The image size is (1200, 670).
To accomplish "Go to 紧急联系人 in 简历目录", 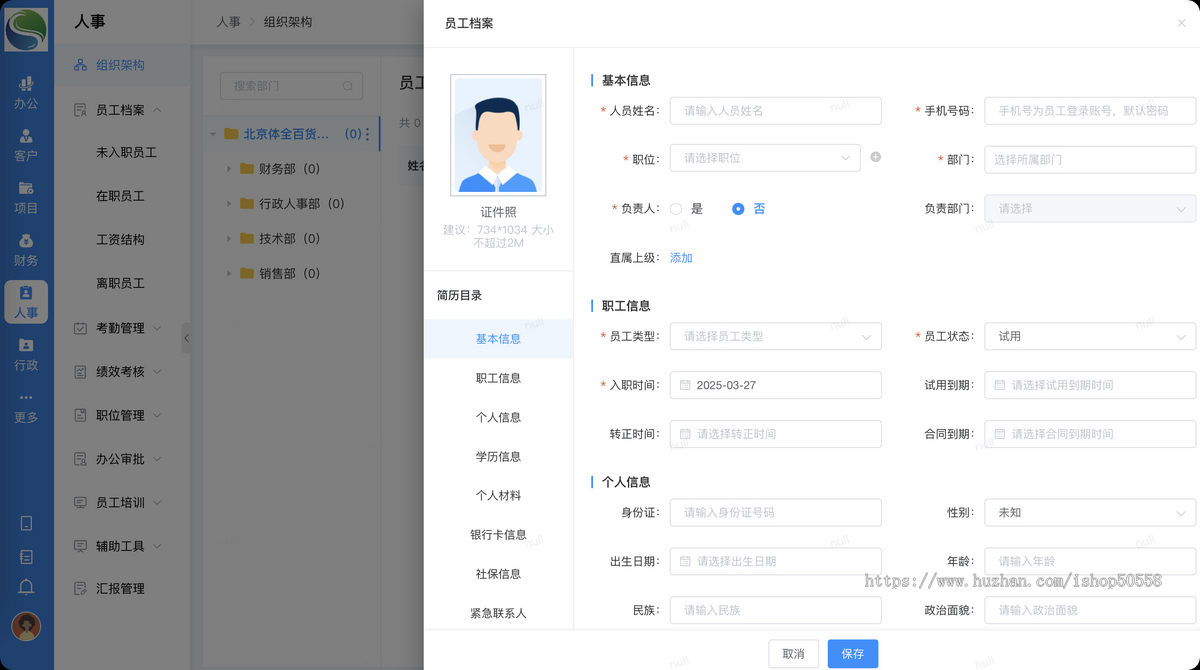I will pyautogui.click(x=498, y=613).
